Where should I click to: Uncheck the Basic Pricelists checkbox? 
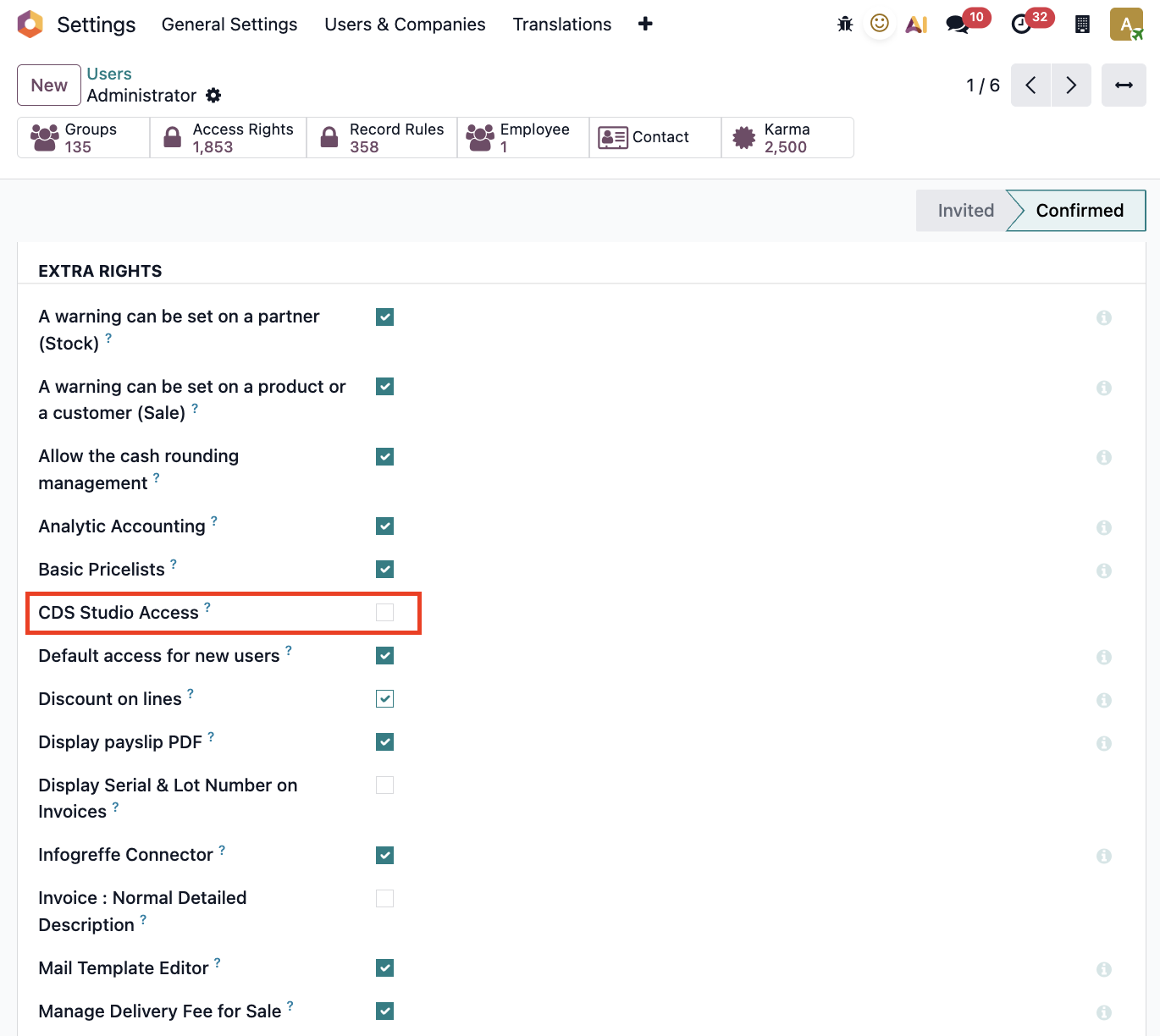(x=384, y=570)
